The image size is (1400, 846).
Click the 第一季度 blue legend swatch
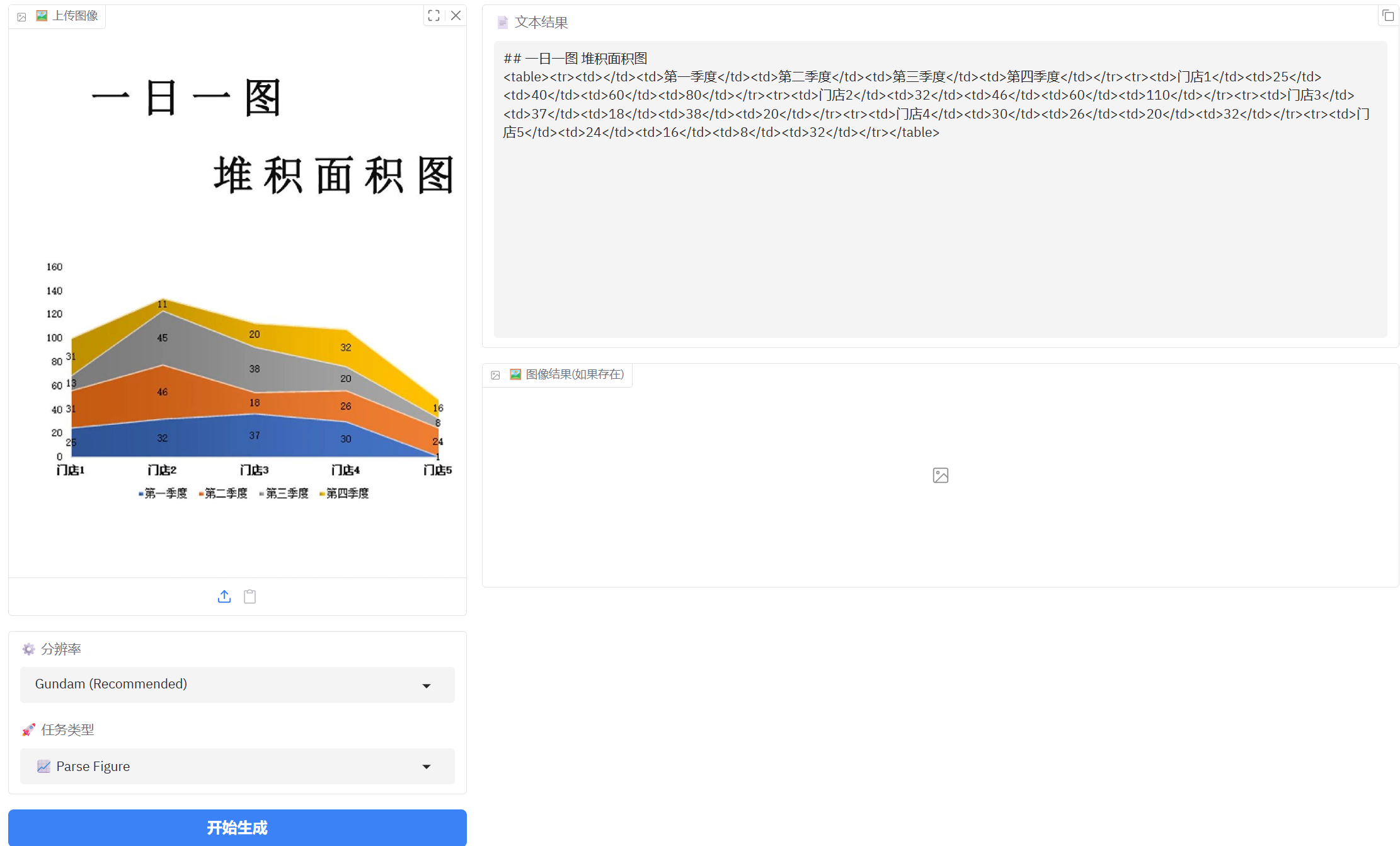141,494
